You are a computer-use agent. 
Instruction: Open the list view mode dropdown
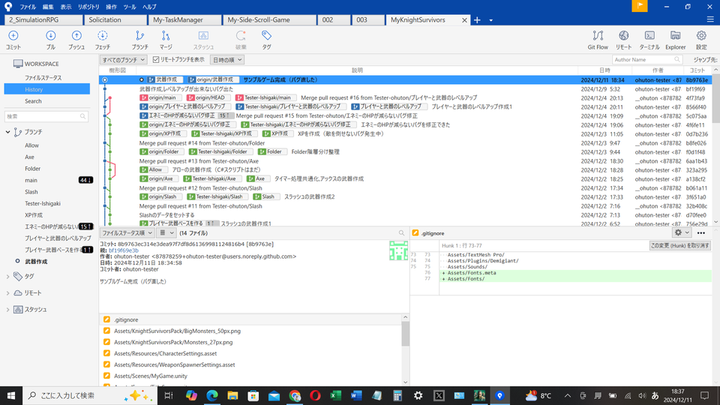click(x=166, y=233)
